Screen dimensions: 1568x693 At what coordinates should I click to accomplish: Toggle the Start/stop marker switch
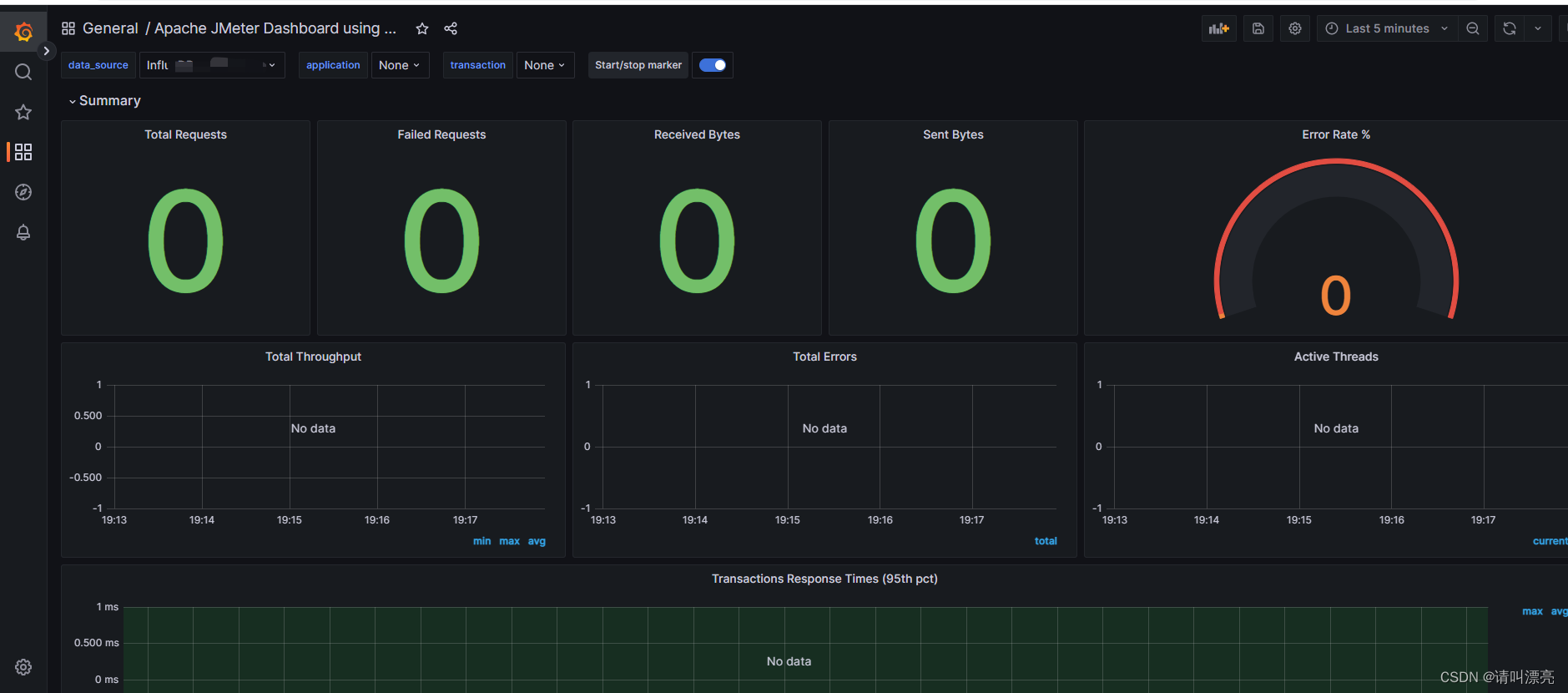click(x=713, y=65)
